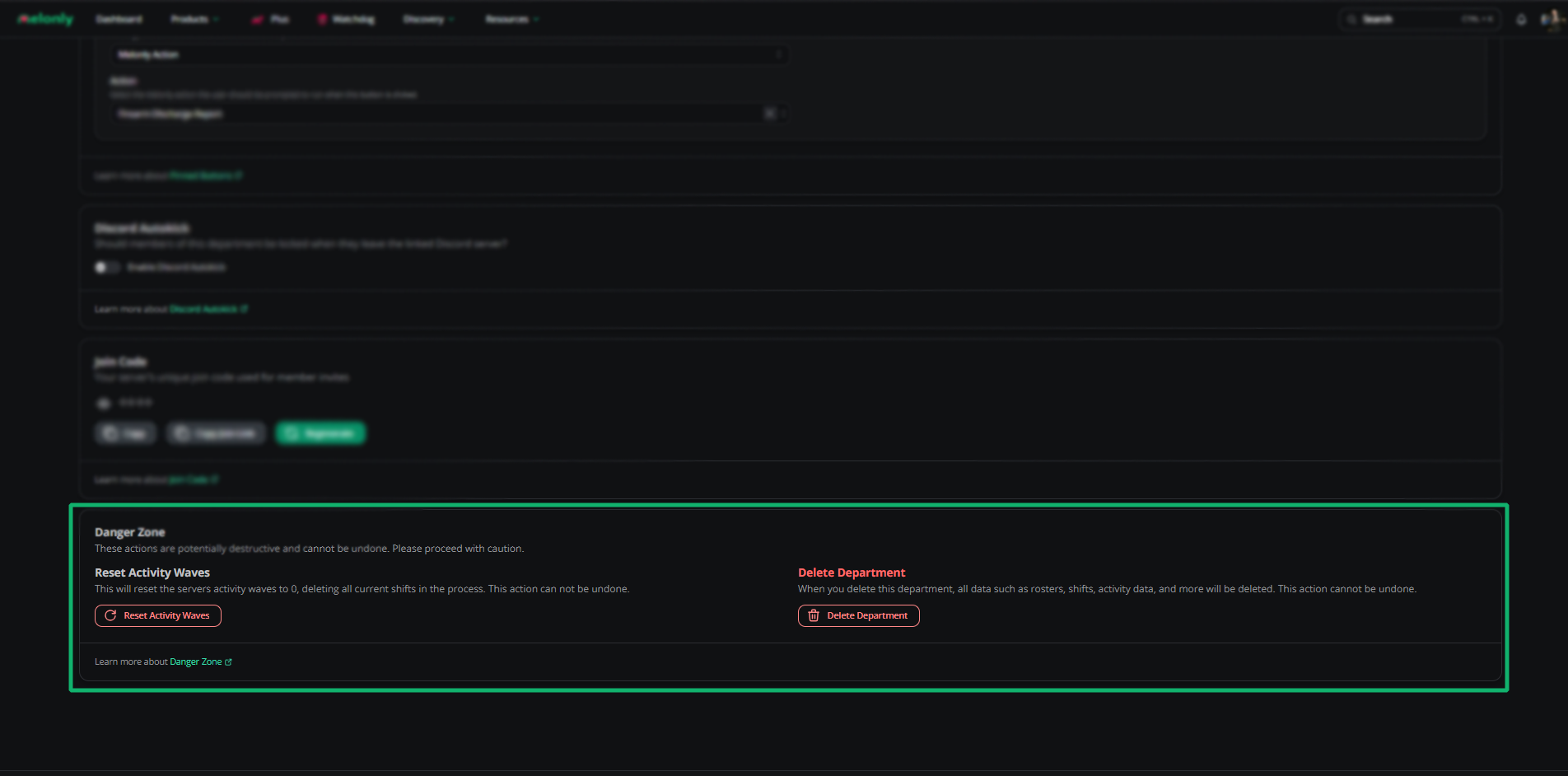Toggle Enable Discord Autokick switch
Image resolution: width=1568 pixels, height=776 pixels.
tap(106, 267)
